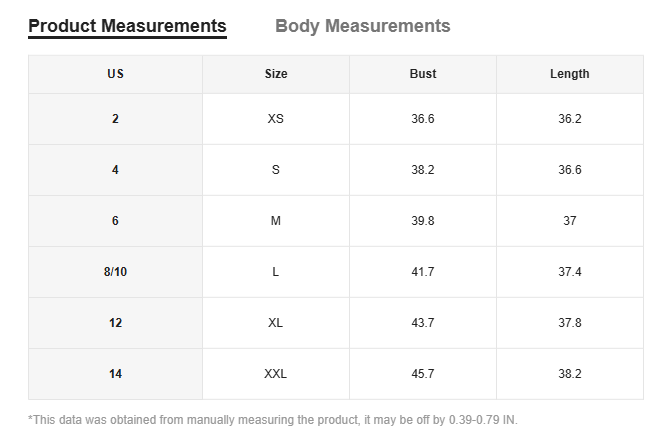Switch to the Body Measurements tab
This screenshot has height=447, width=672.
click(362, 26)
